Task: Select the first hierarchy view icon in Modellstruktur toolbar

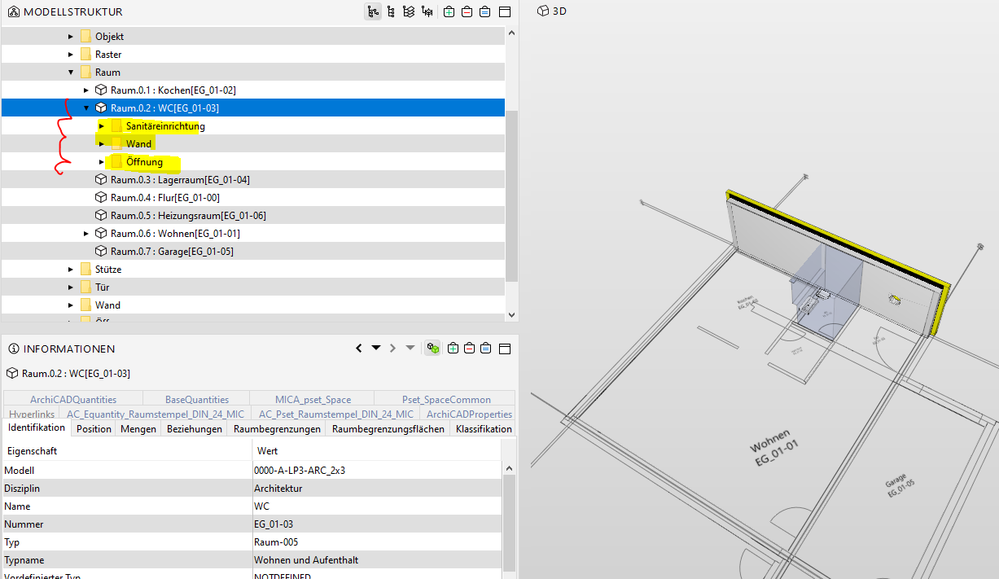Action: (372, 11)
